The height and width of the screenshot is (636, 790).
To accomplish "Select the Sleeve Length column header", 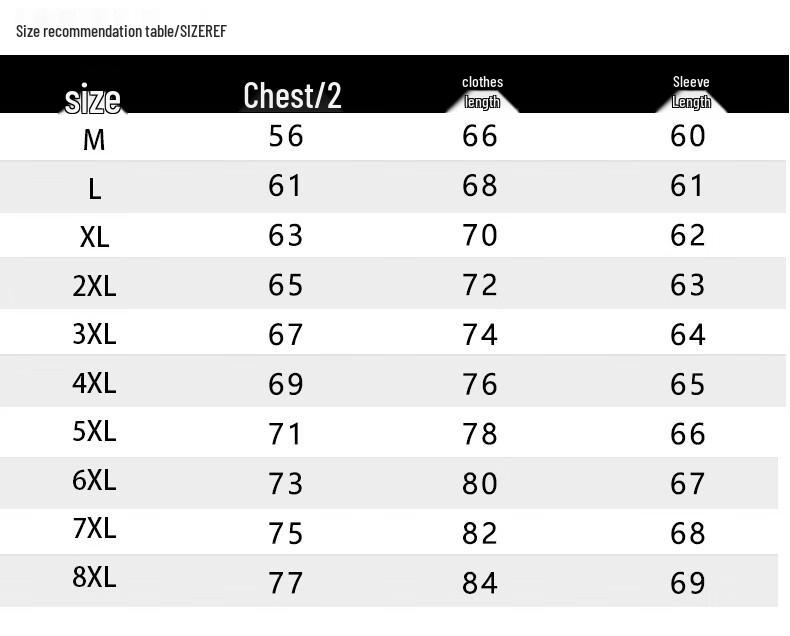I will [x=691, y=92].
